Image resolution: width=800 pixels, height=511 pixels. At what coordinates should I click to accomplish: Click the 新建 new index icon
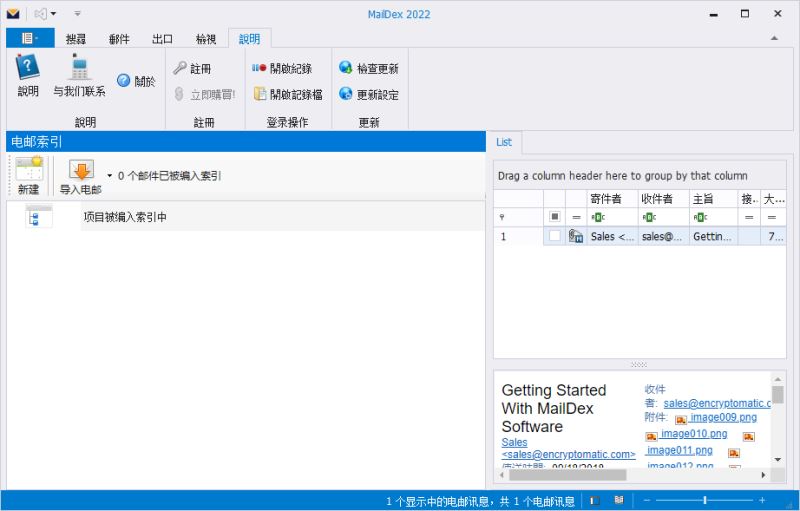click(x=29, y=169)
